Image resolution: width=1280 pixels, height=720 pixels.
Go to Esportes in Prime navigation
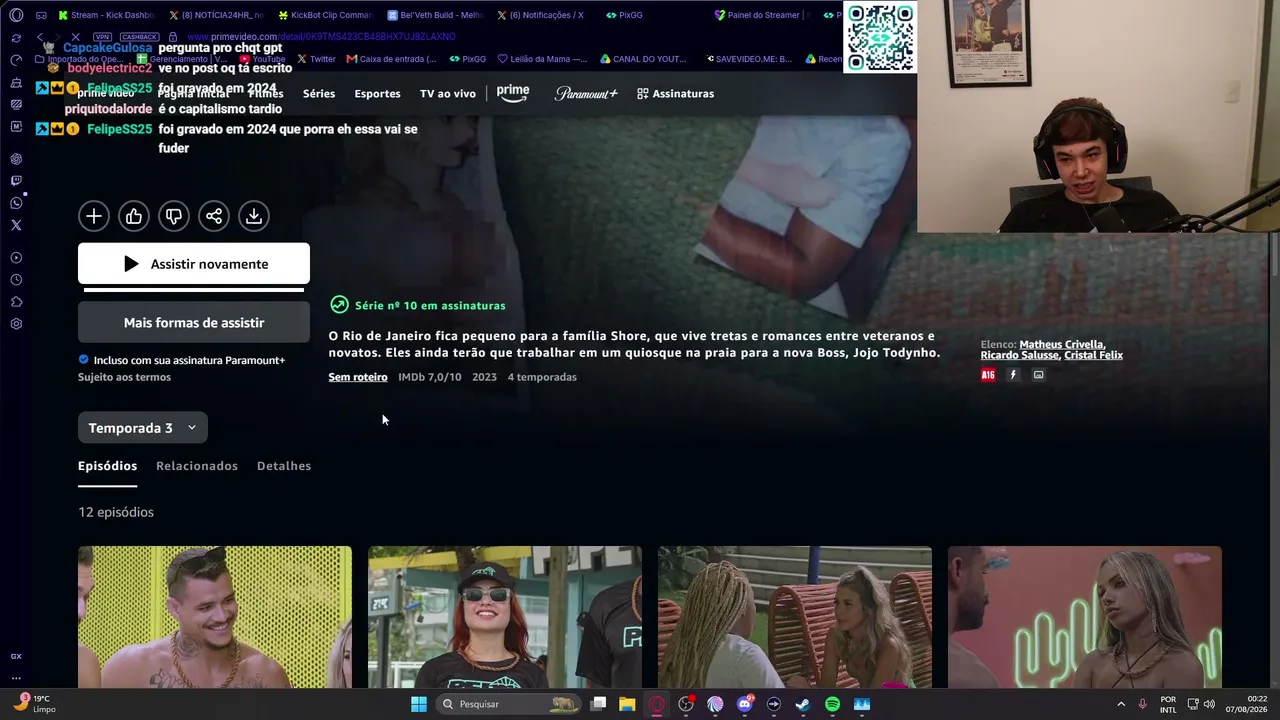[x=377, y=94]
